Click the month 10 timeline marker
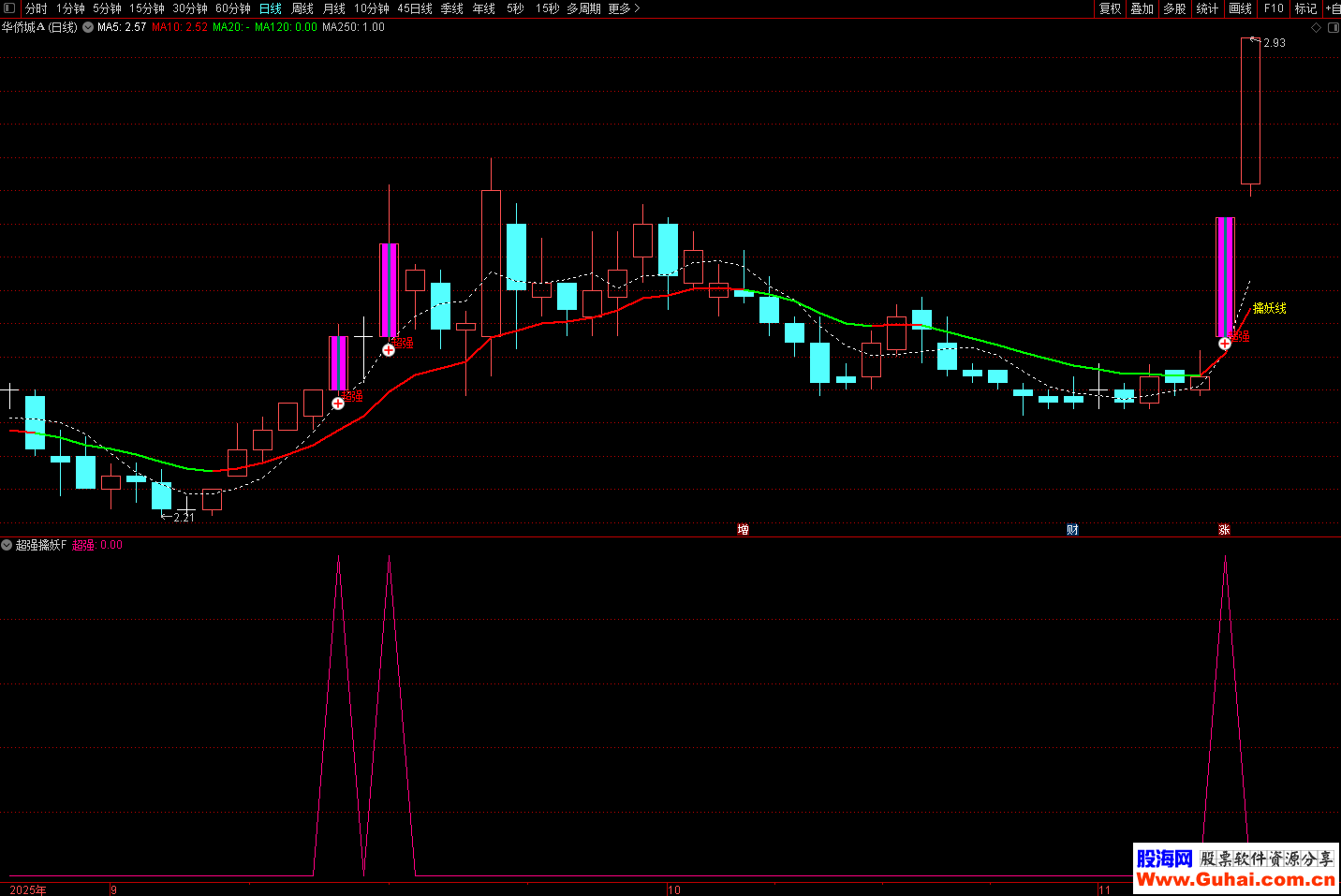This screenshot has height=896, width=1341. coord(674,889)
